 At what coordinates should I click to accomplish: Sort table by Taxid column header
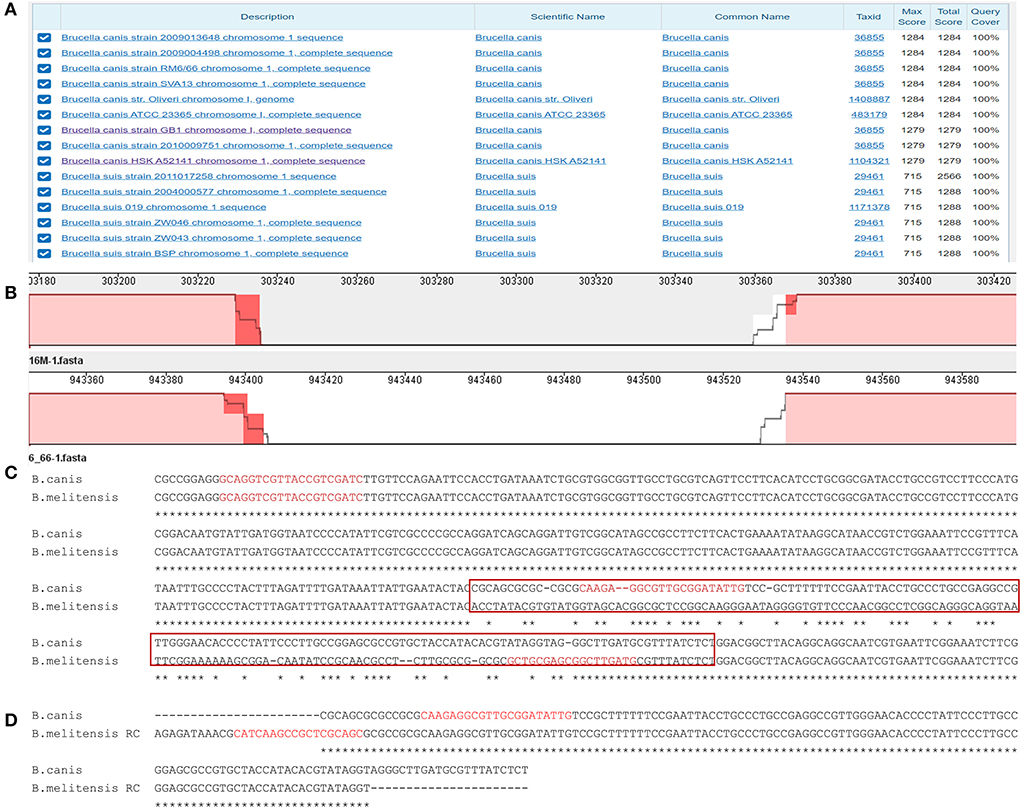869,17
